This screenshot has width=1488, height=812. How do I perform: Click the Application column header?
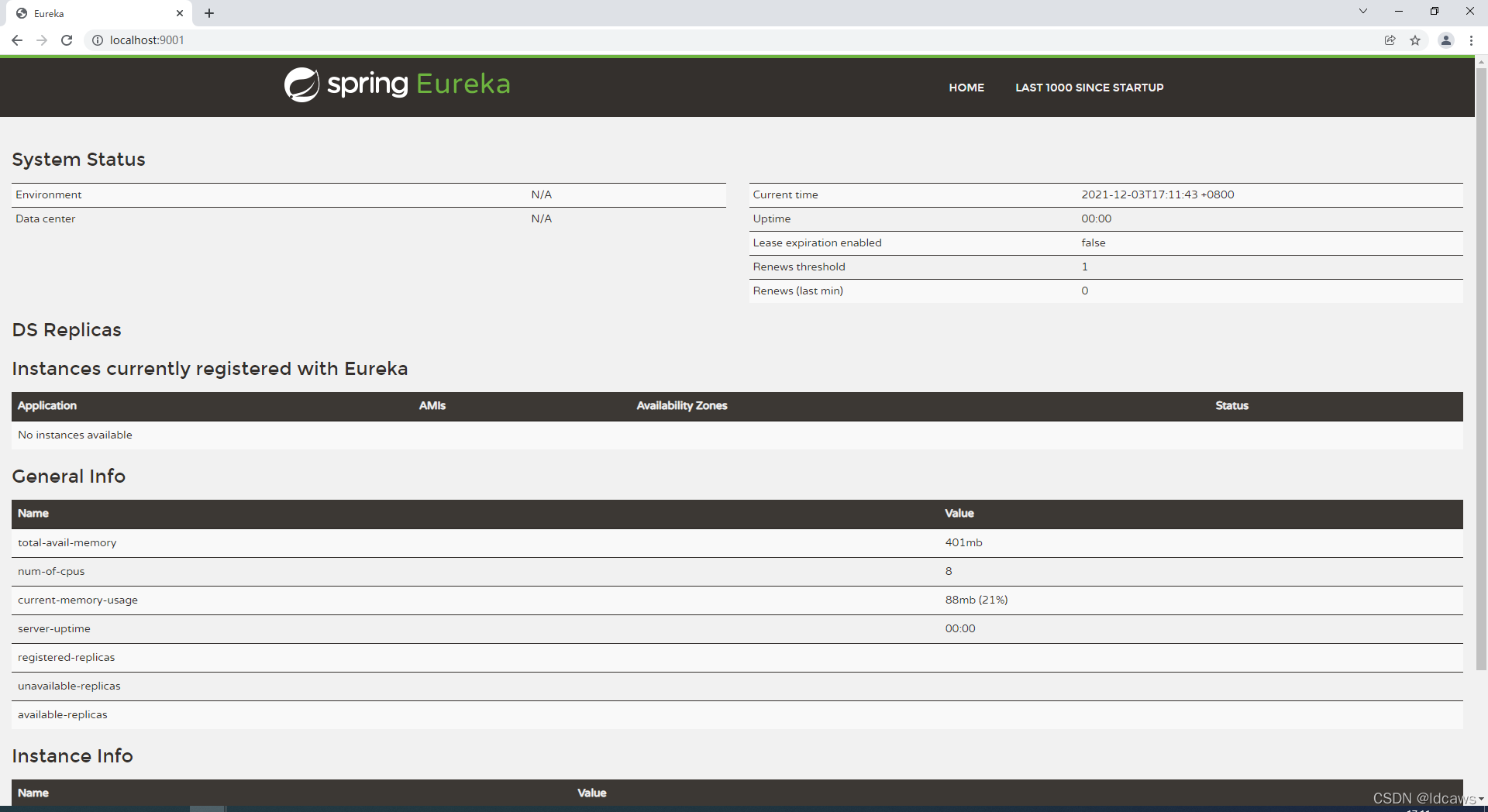tap(47, 406)
